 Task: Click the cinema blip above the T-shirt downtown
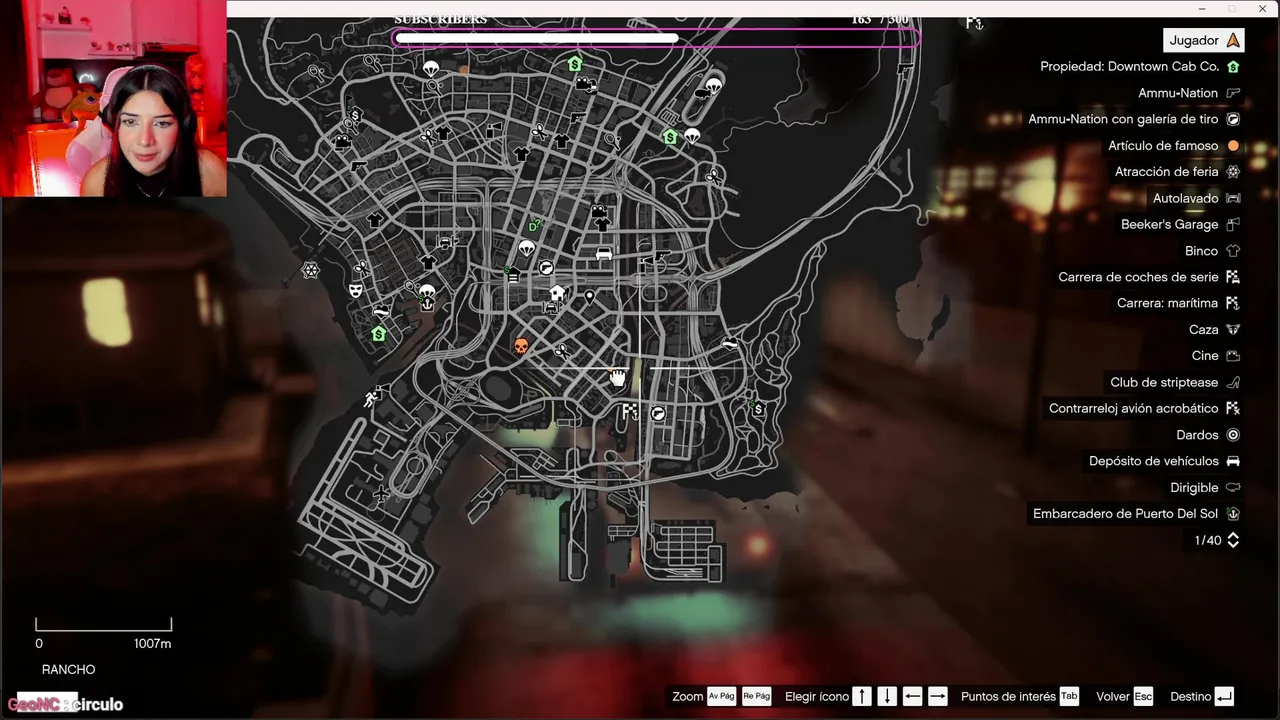(598, 211)
